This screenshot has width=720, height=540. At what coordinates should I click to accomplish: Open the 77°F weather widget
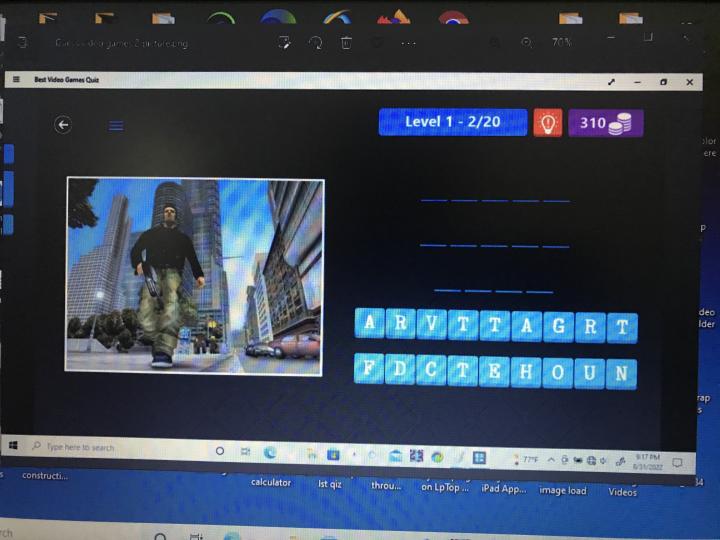(x=525, y=460)
